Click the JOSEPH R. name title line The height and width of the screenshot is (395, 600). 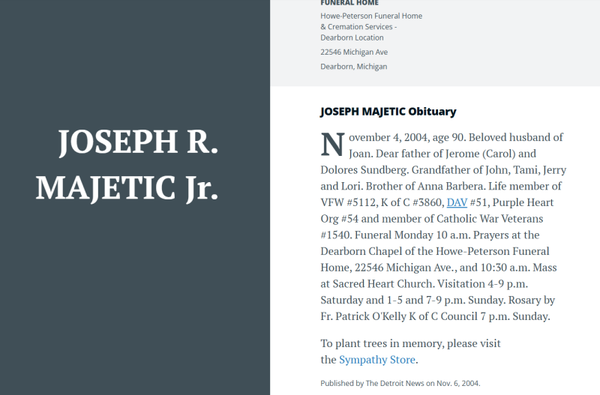[138, 142]
